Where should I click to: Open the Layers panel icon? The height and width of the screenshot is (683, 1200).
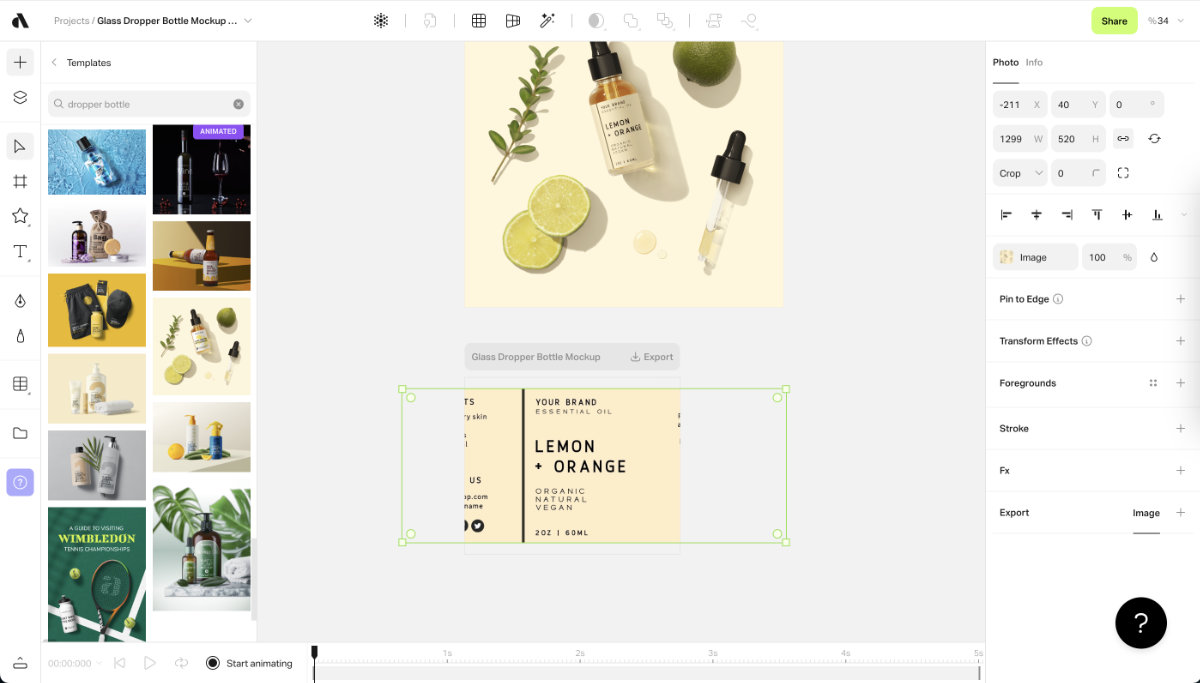[x=20, y=97]
